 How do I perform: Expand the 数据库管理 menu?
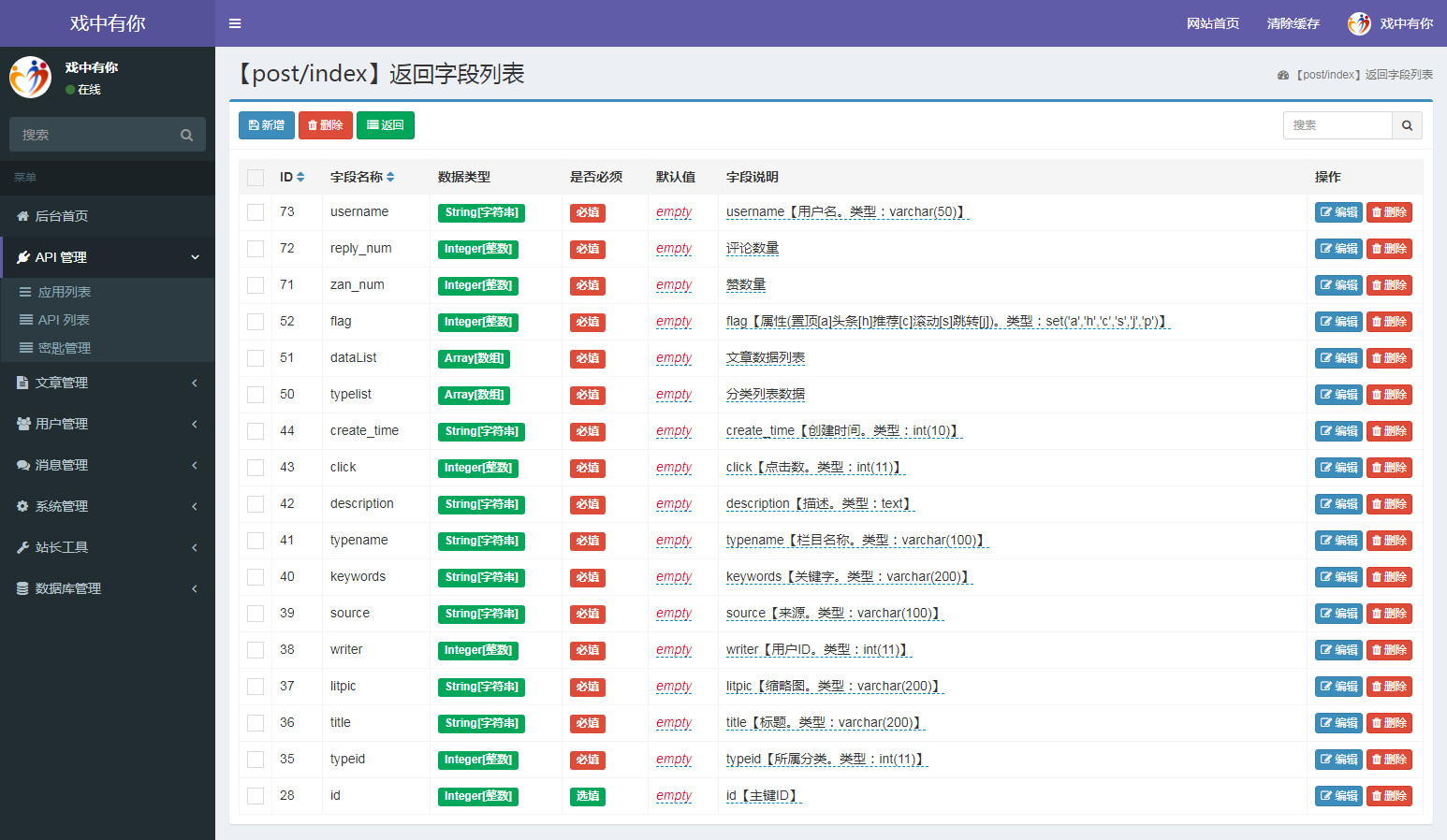108,588
